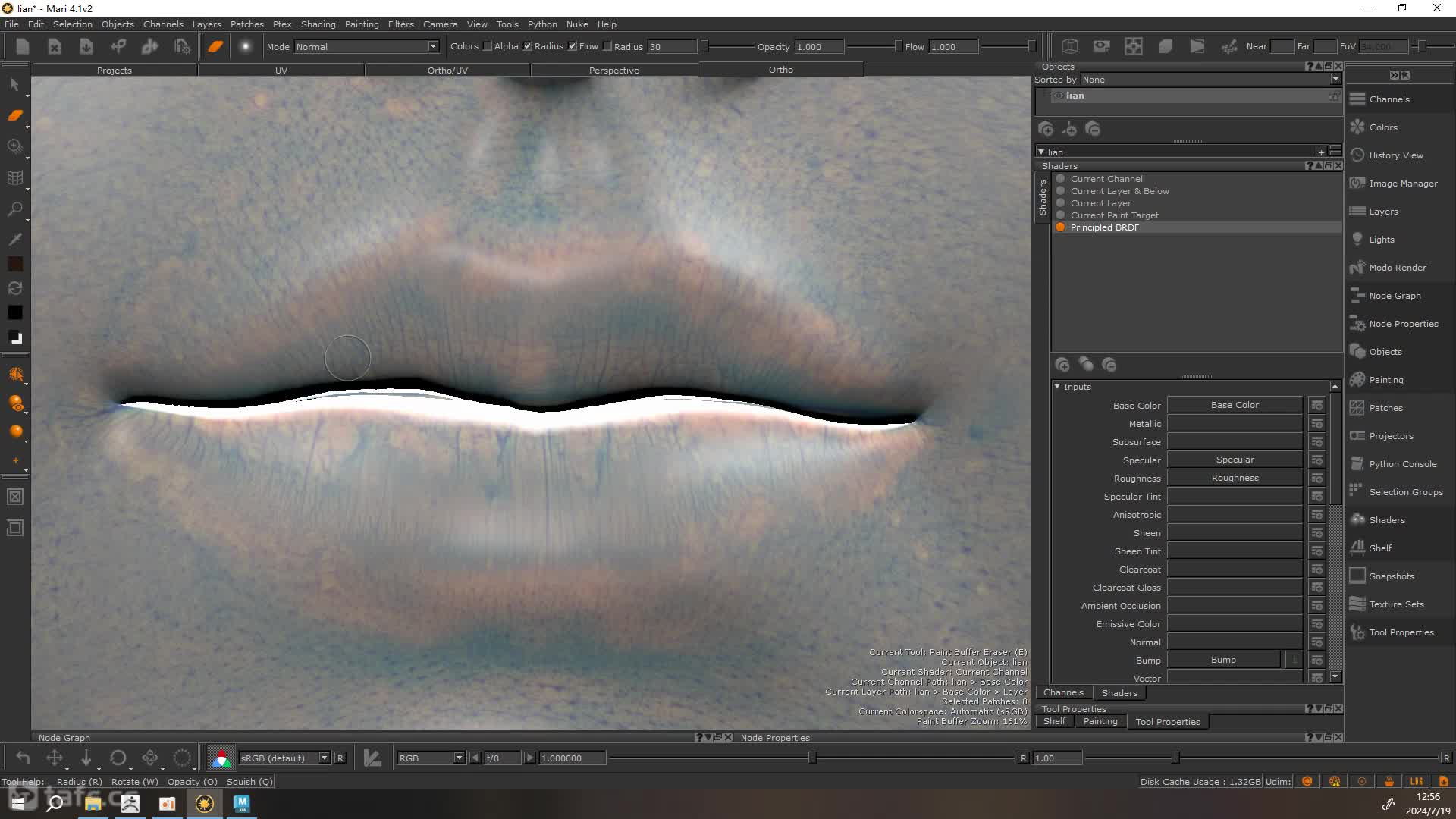Switch to the Tool Properties tab at bottom
This screenshot has width=1456, height=819.
pyautogui.click(x=1167, y=722)
